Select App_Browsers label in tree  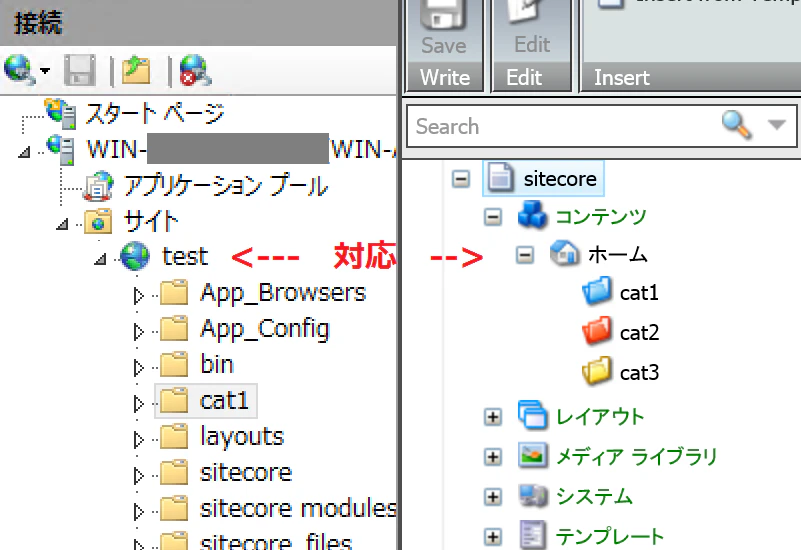click(283, 293)
